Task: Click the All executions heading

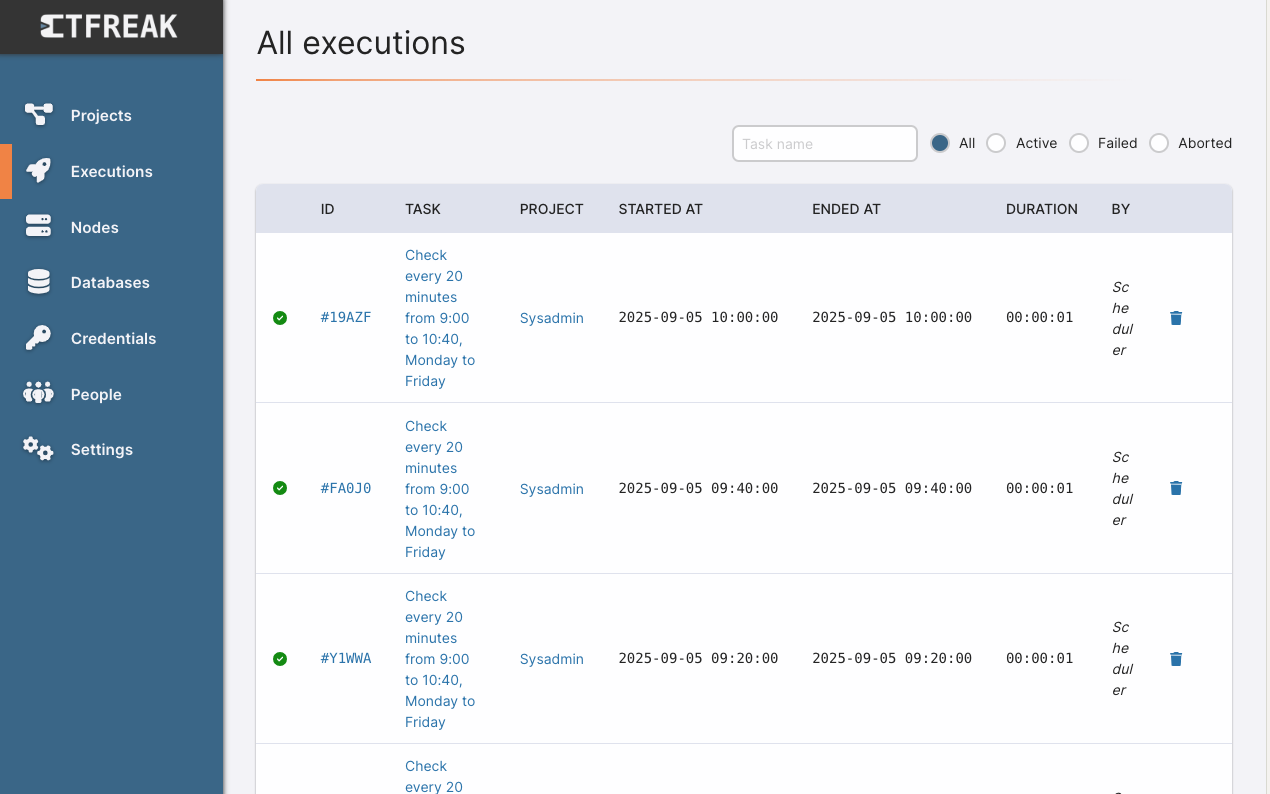Action: [x=361, y=43]
